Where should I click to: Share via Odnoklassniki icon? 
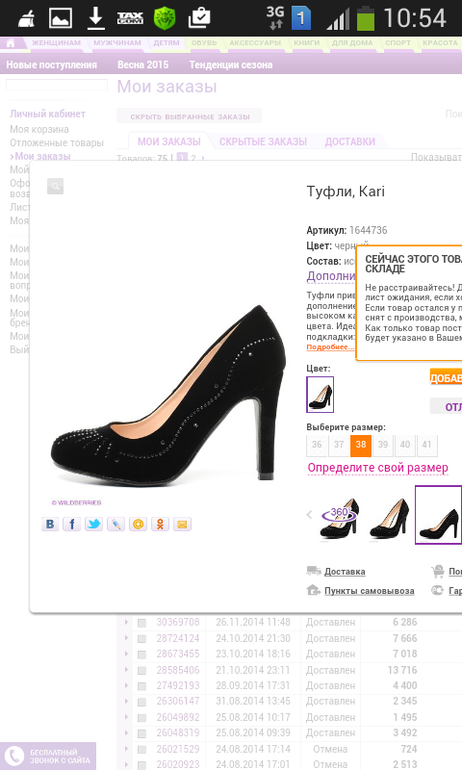tap(160, 524)
